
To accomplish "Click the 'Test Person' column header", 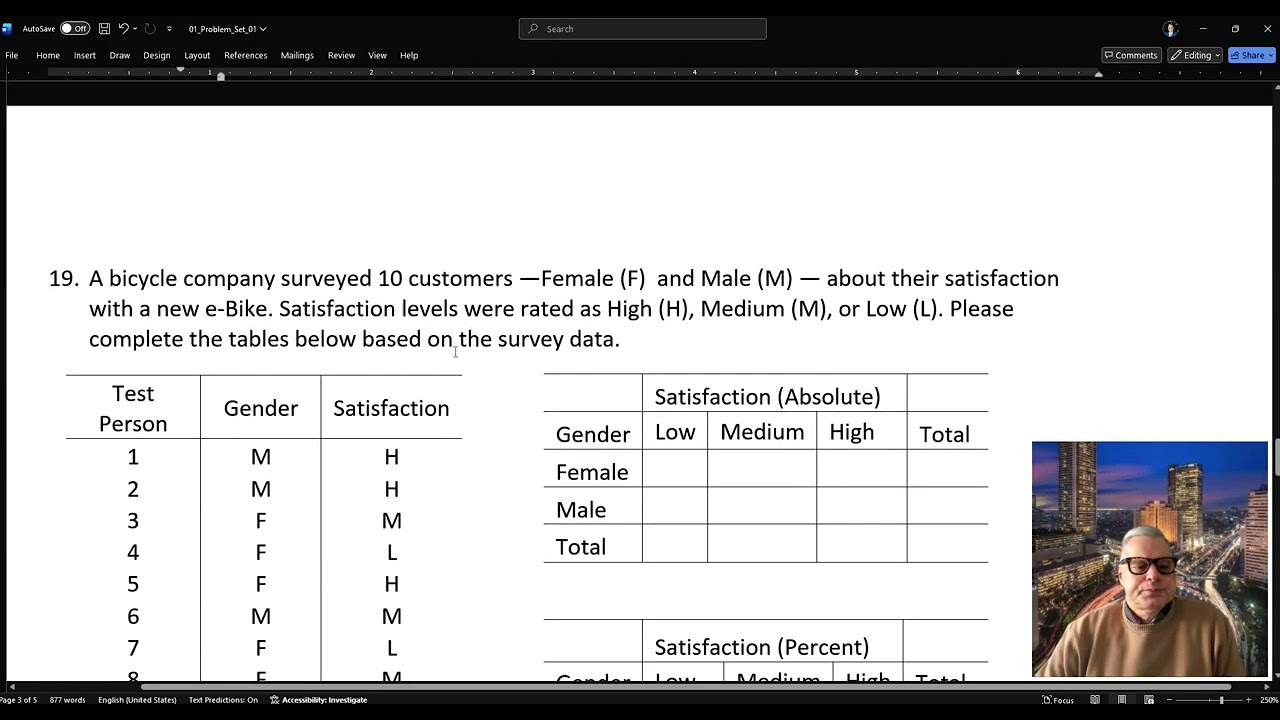I will tap(133, 408).
